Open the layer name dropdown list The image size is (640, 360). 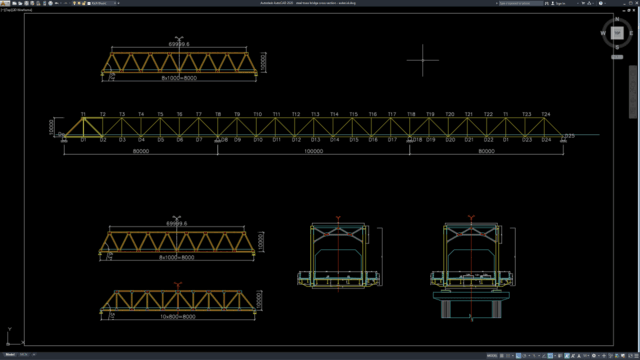click(115, 3)
